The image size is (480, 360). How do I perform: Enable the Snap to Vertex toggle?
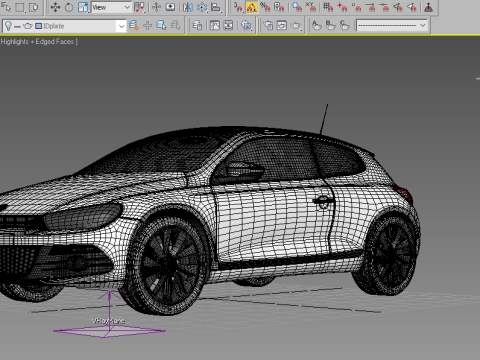[x=356, y=7]
